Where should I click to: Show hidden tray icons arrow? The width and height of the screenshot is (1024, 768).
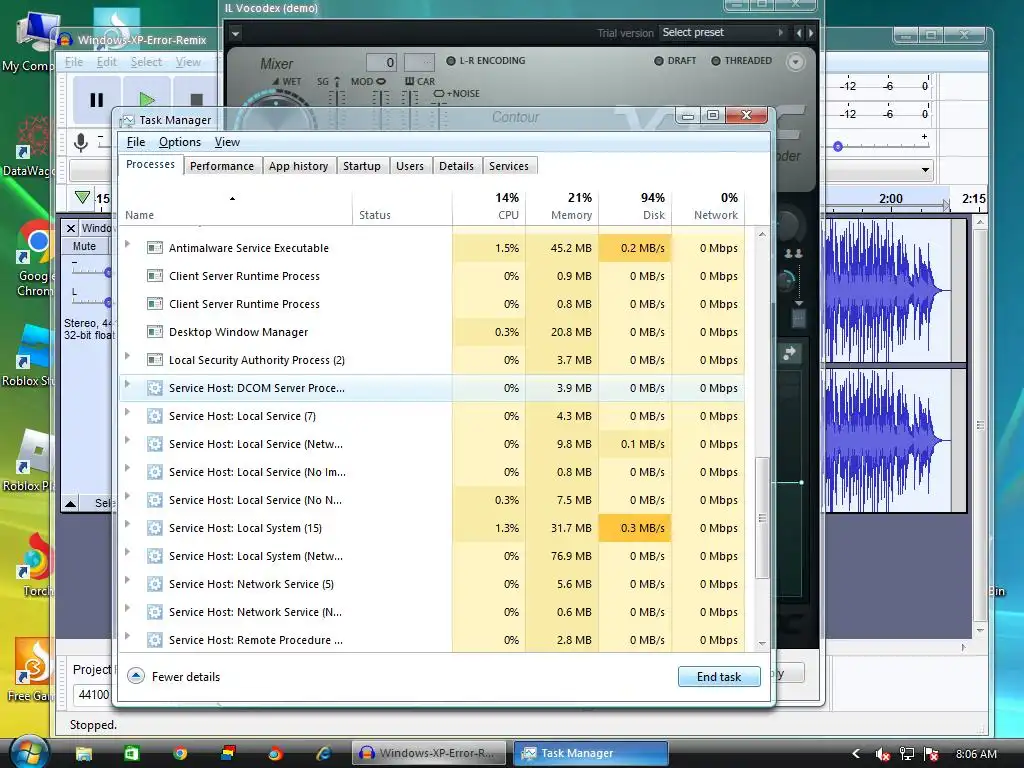[x=856, y=754]
